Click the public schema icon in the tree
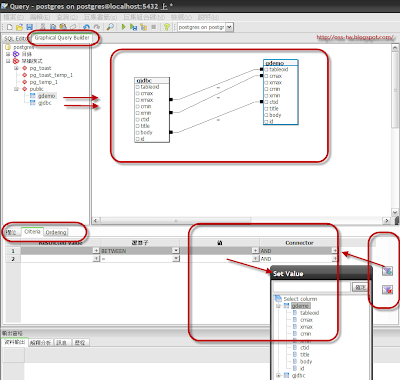This screenshot has height=380, width=400. coord(25,89)
